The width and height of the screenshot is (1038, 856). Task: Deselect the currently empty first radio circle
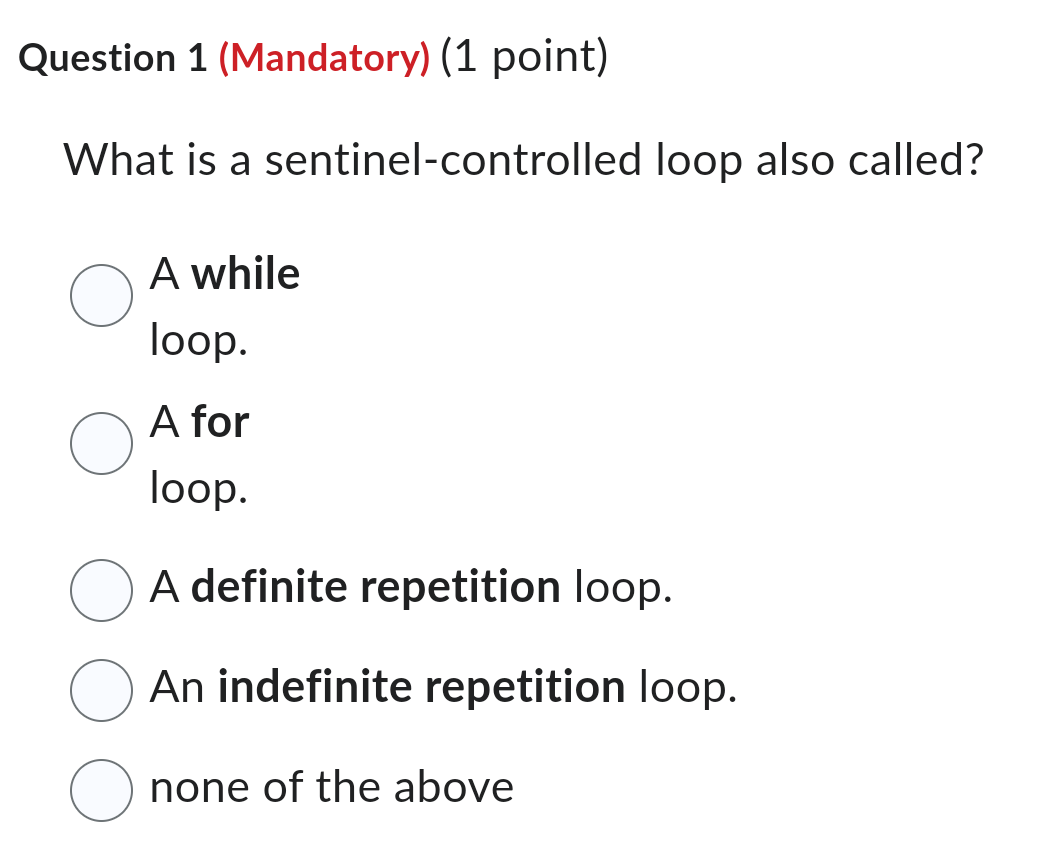click(x=101, y=295)
